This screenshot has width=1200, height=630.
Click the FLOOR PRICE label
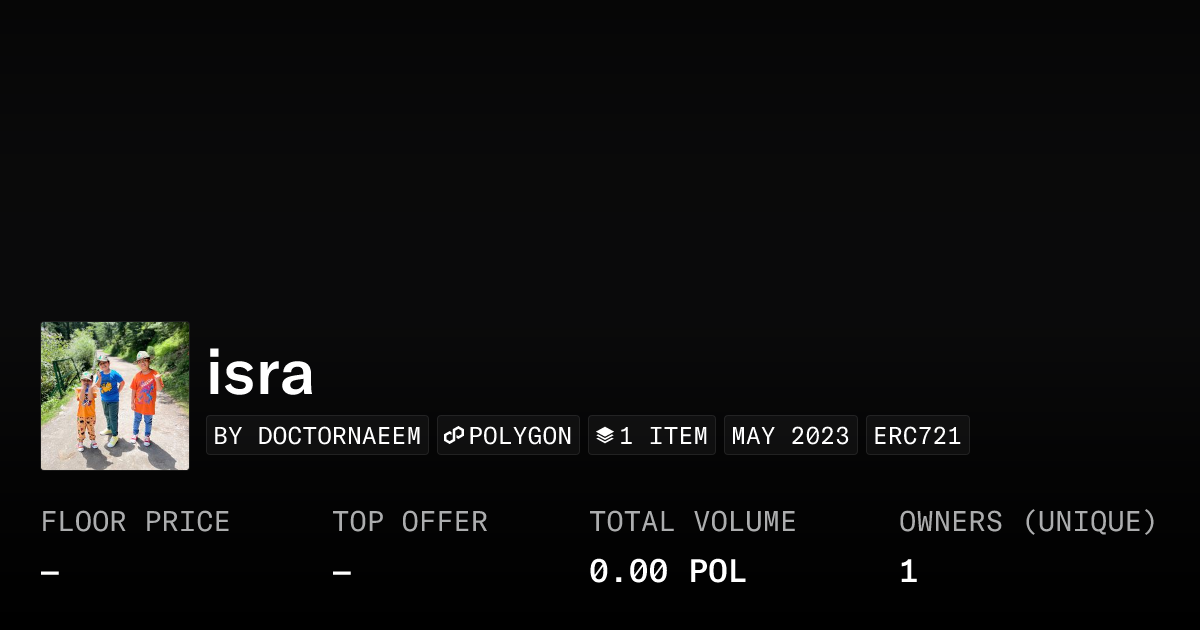coord(135,522)
